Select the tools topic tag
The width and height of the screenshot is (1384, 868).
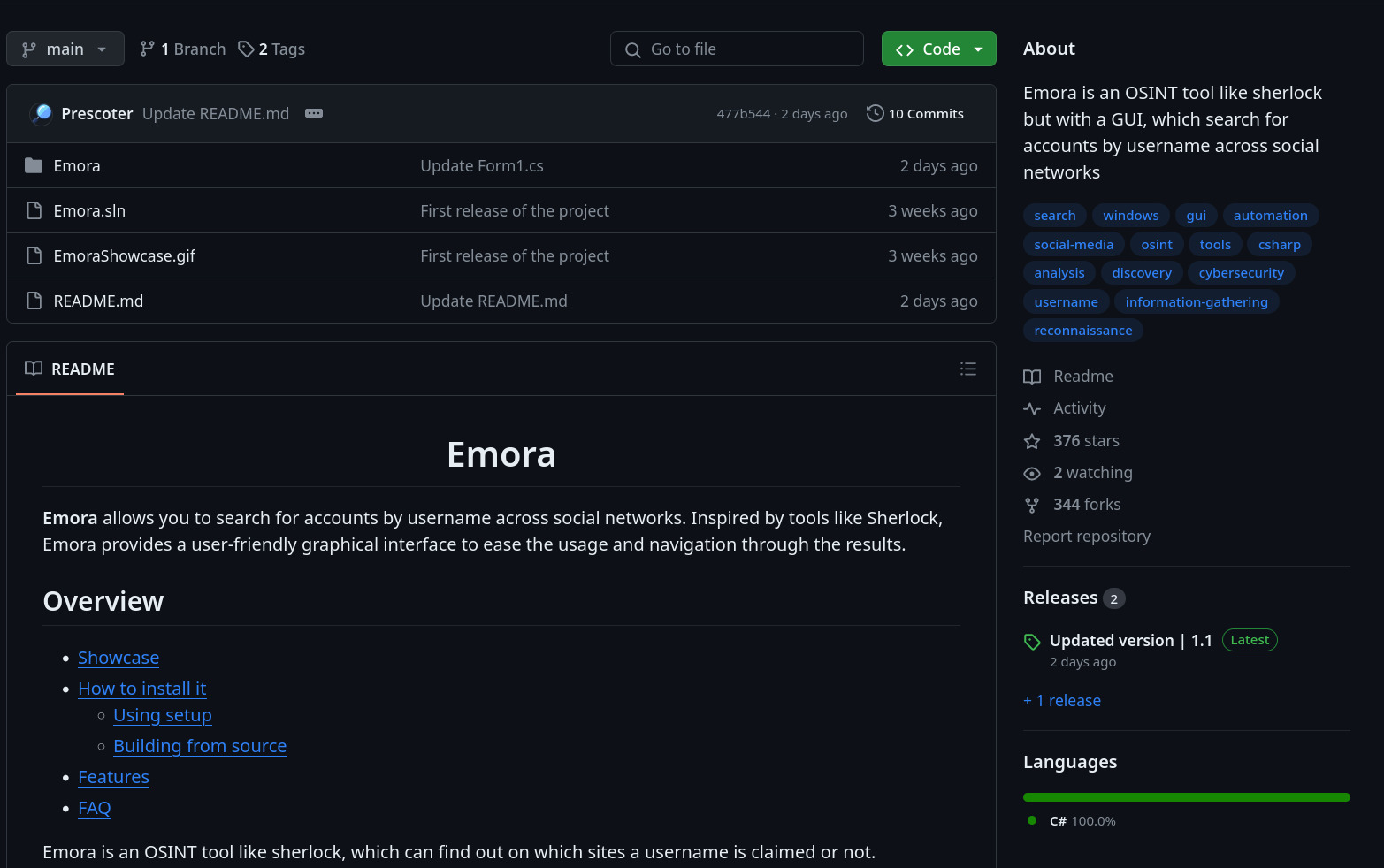click(x=1215, y=245)
